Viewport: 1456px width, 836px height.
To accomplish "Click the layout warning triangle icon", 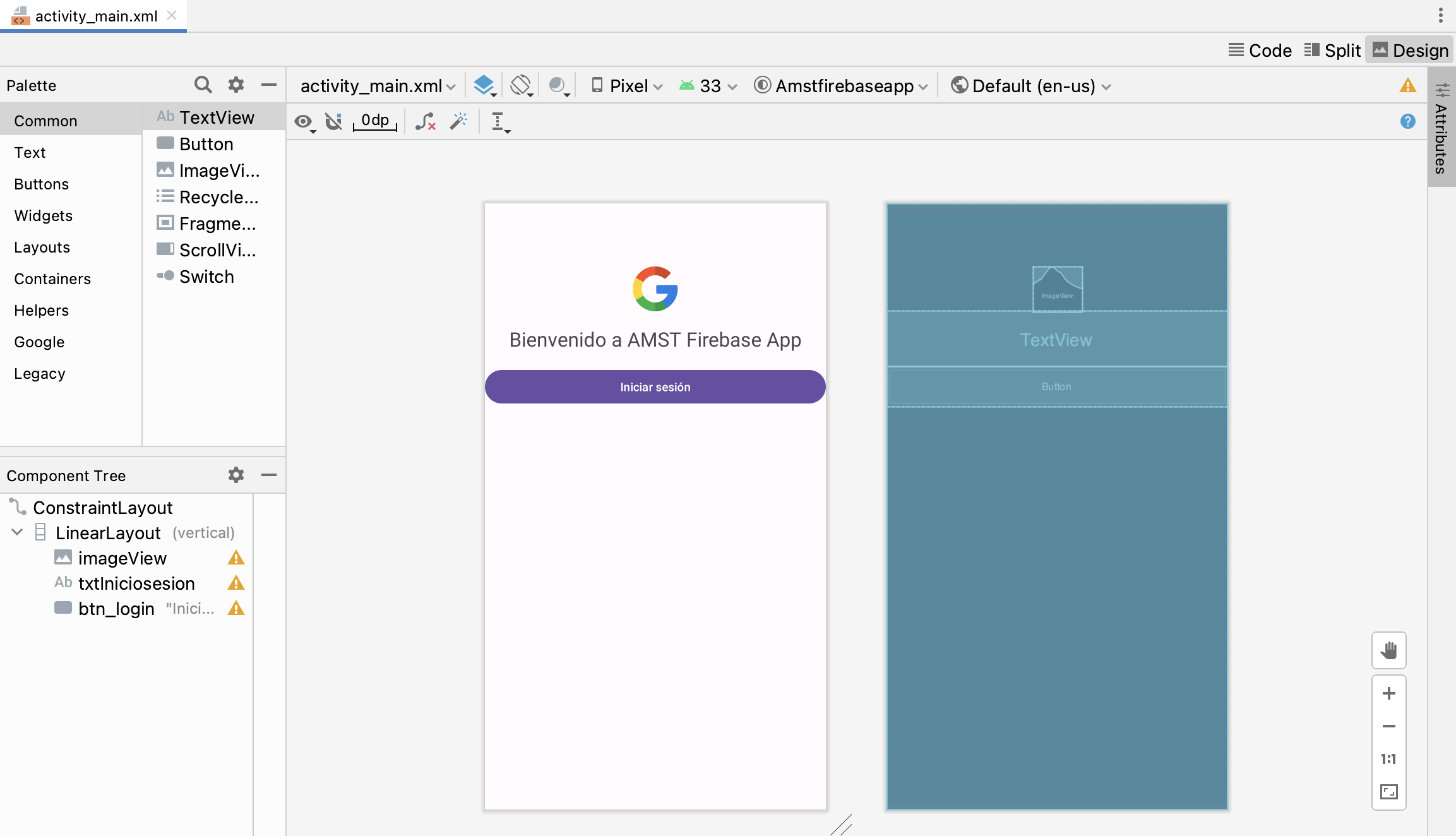I will [x=1407, y=85].
